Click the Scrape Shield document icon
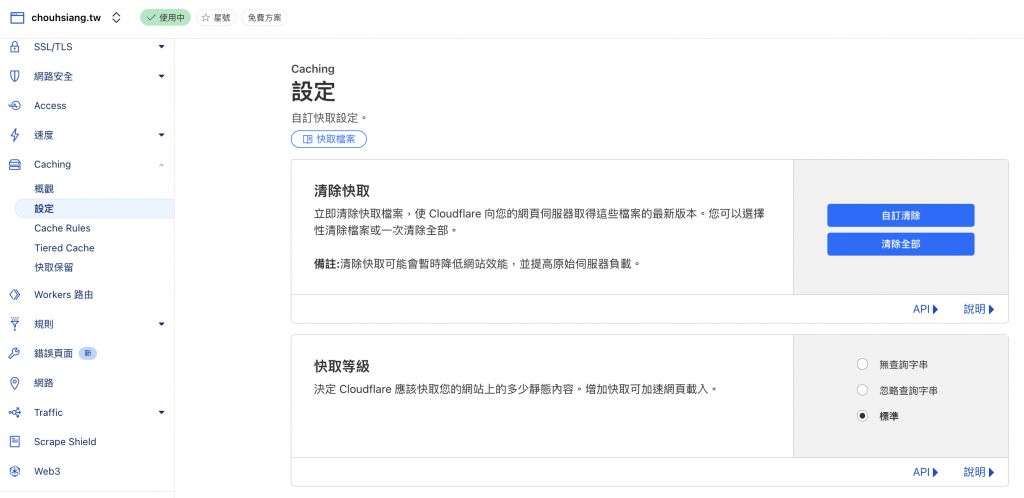Viewport: 1024px width, 498px height. click(15, 442)
